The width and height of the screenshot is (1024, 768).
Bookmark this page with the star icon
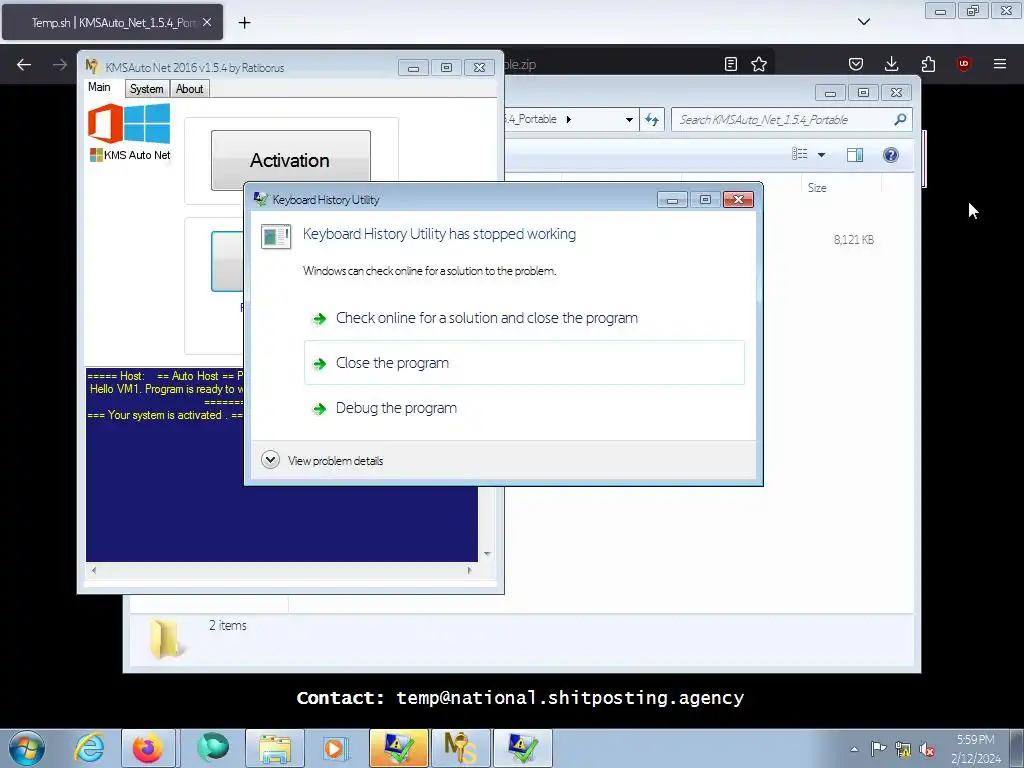759,64
